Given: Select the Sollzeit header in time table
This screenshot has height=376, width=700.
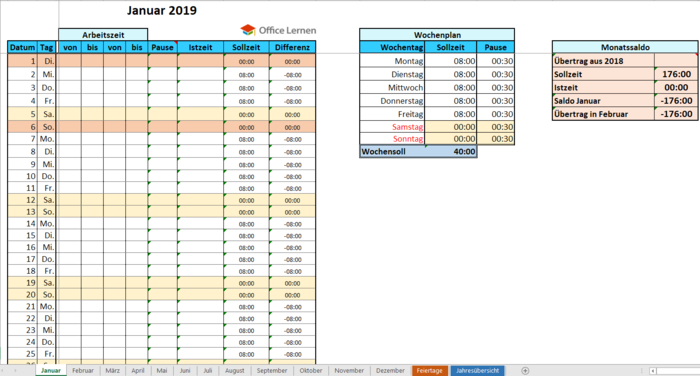Looking at the screenshot, I should (246, 47).
